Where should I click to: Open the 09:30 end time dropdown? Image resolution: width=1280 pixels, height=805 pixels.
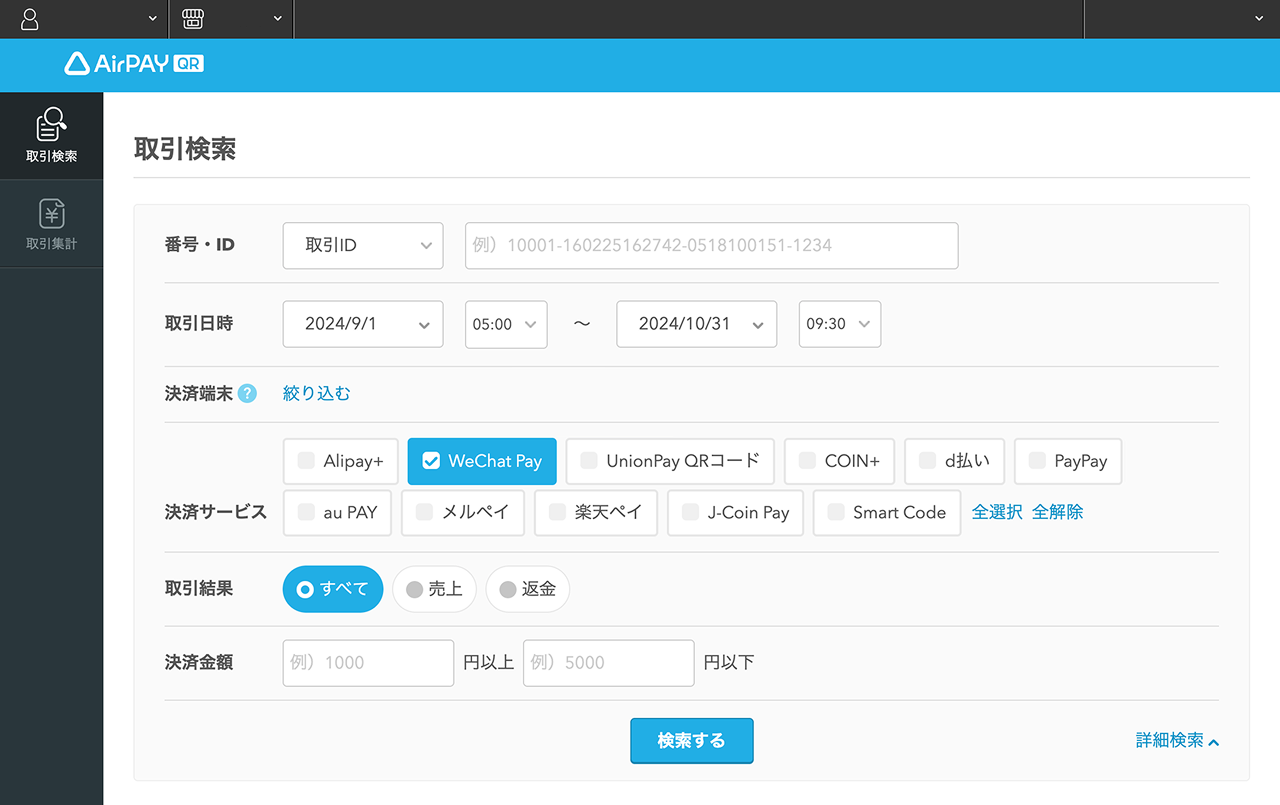click(x=840, y=324)
